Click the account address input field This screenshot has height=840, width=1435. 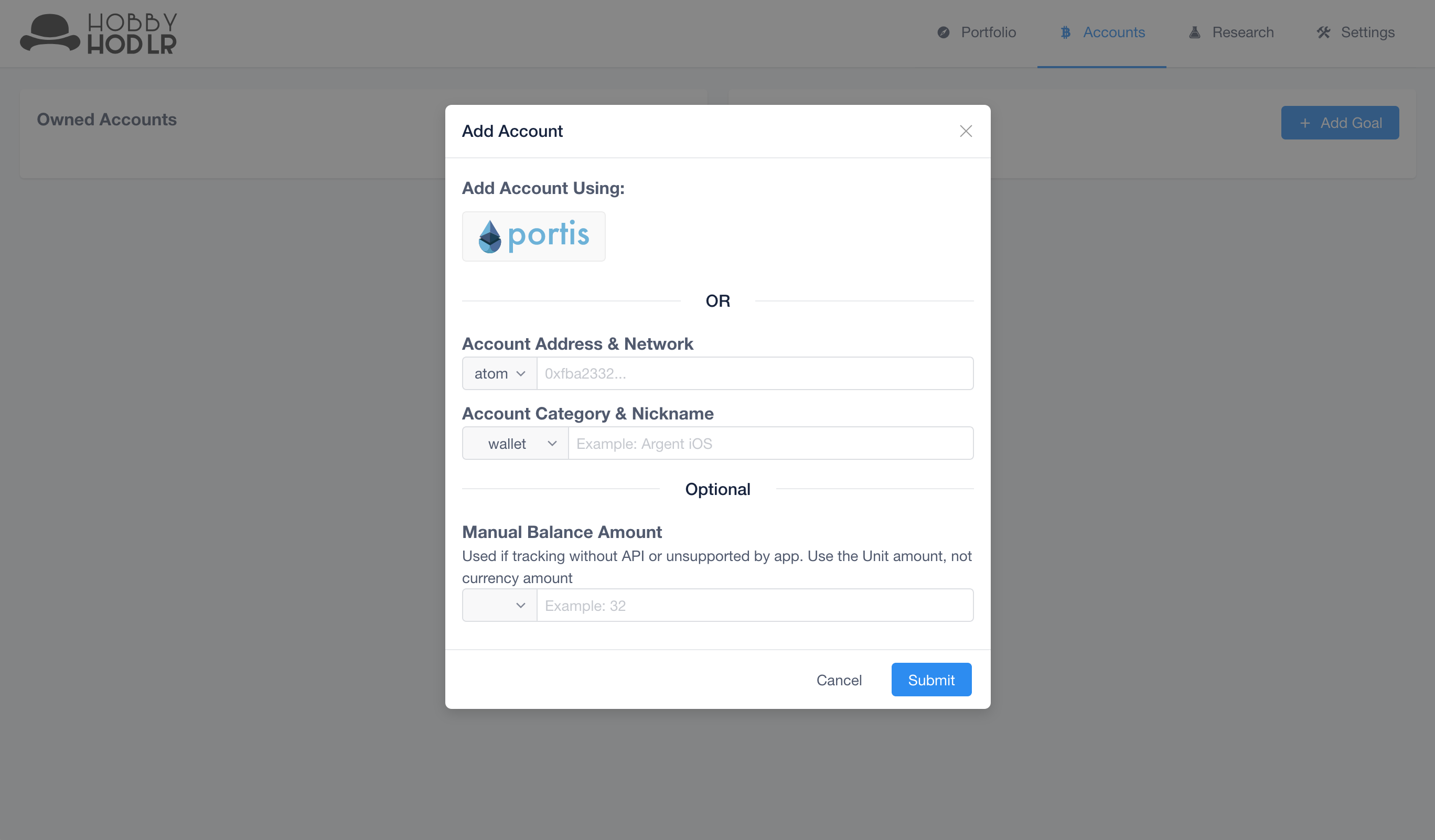coord(755,373)
